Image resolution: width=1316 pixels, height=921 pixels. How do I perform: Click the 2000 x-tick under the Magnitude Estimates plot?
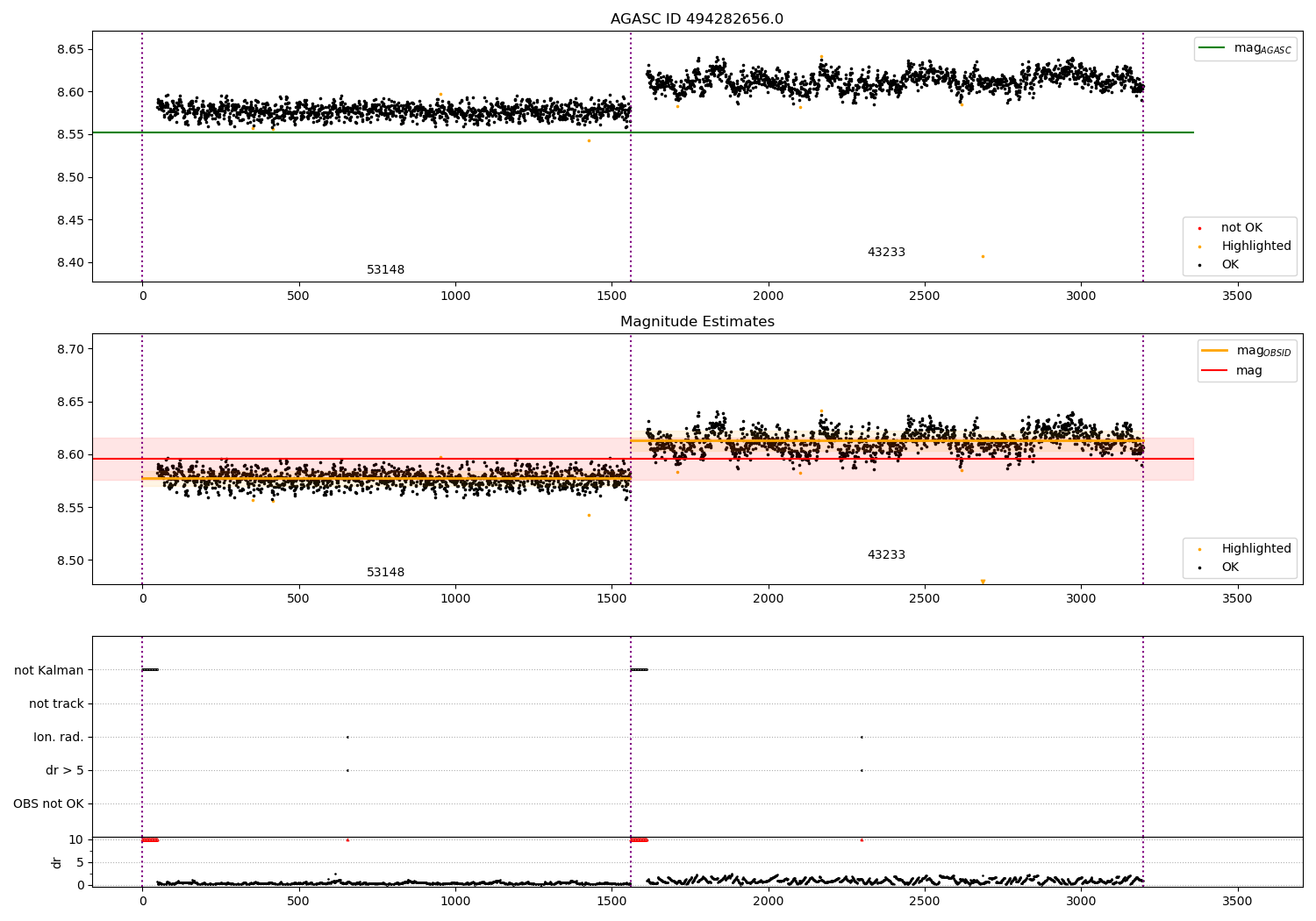point(768,599)
